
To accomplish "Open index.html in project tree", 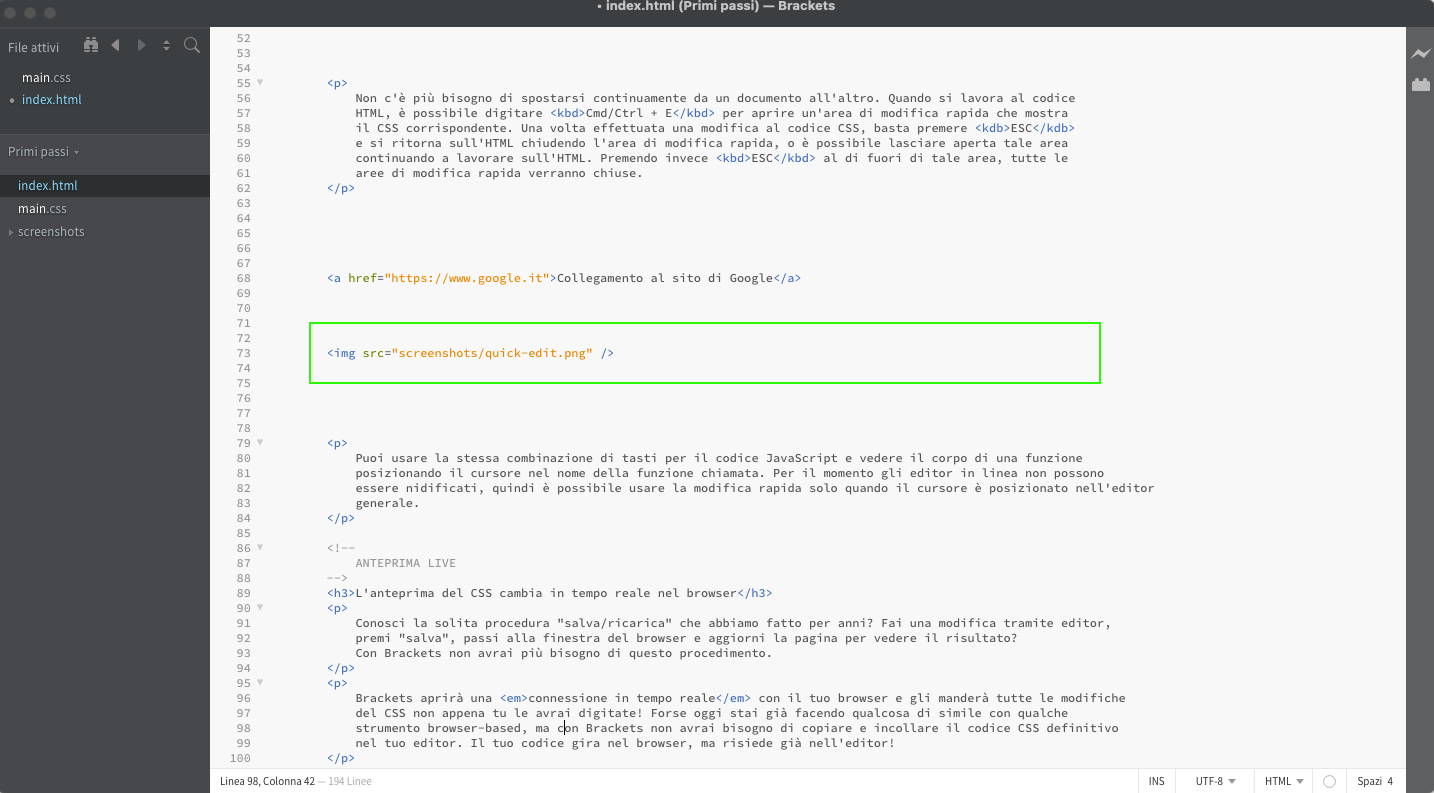I will pos(47,186).
